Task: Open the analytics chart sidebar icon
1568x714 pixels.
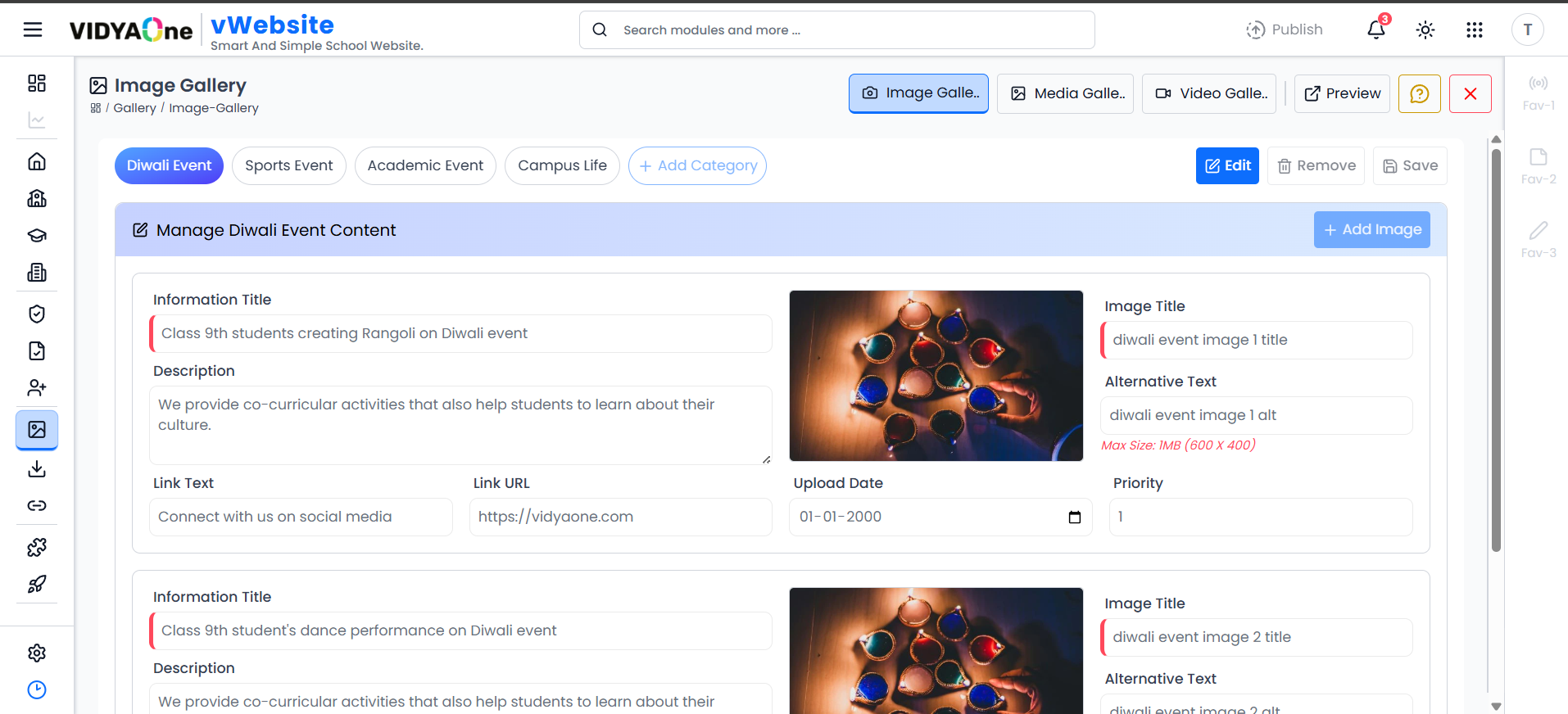Action: [37, 120]
